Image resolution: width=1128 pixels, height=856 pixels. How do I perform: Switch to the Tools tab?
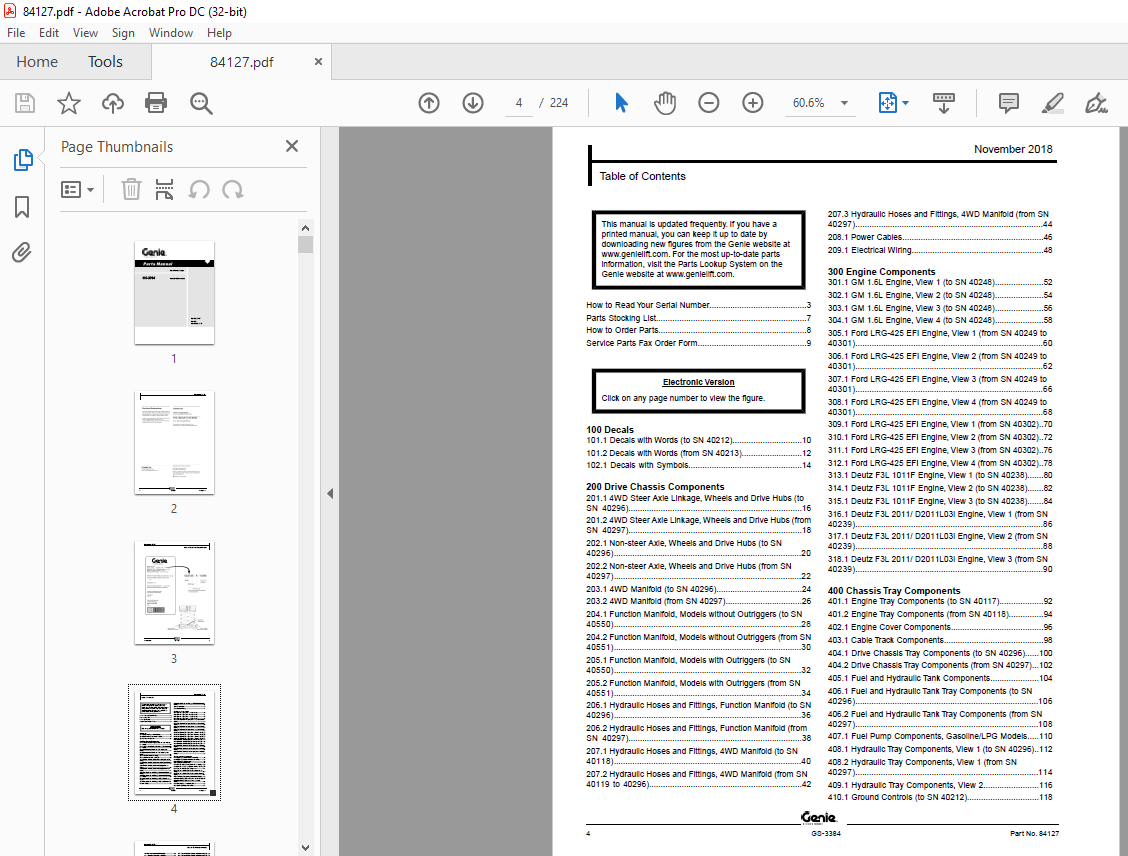105,62
